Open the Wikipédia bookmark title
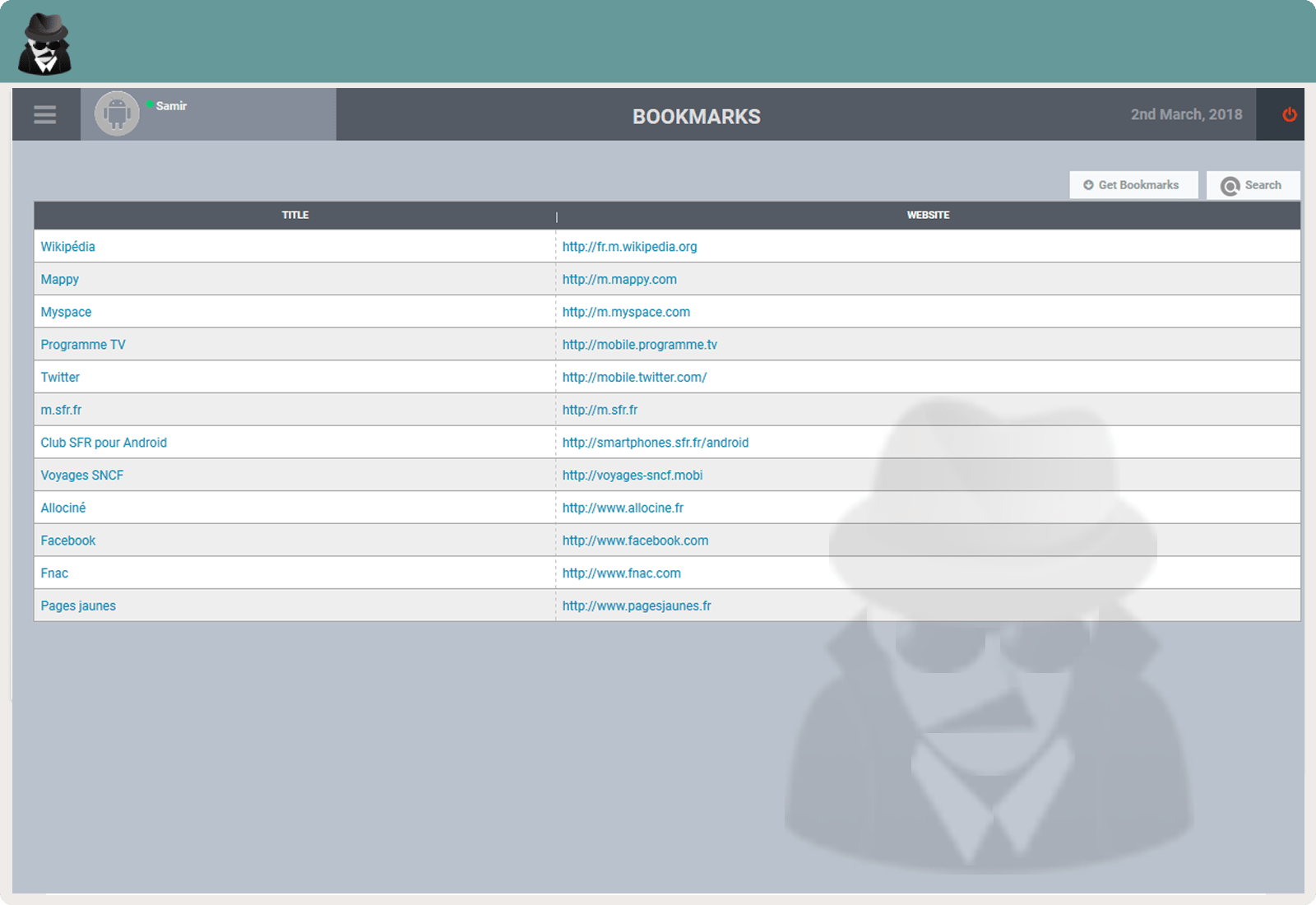Viewport: 1316px width, 905px height. tap(68, 247)
